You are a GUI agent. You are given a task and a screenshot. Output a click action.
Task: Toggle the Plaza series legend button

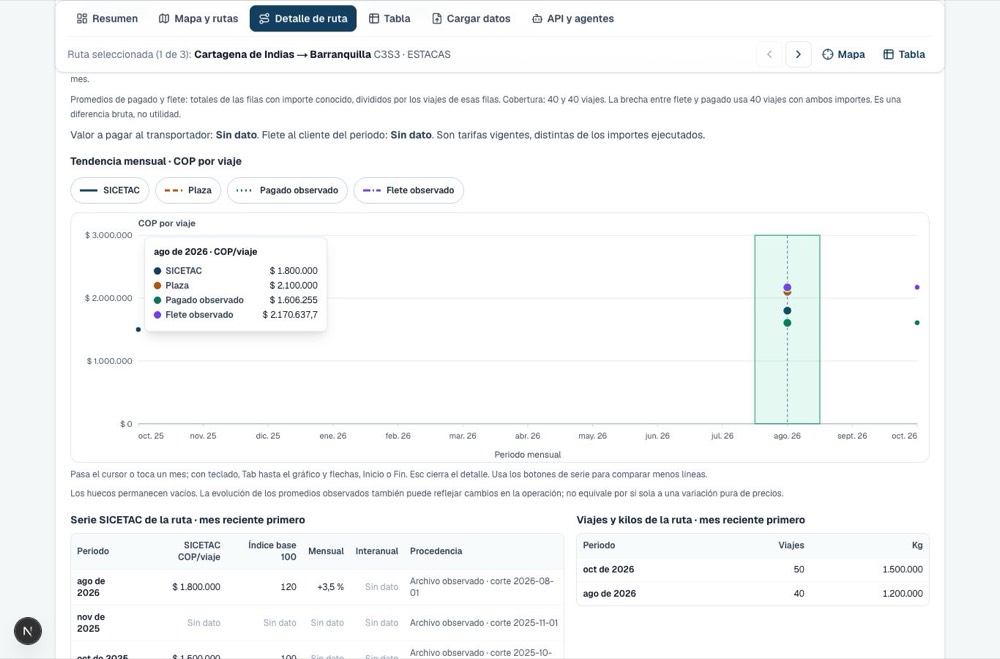(188, 190)
